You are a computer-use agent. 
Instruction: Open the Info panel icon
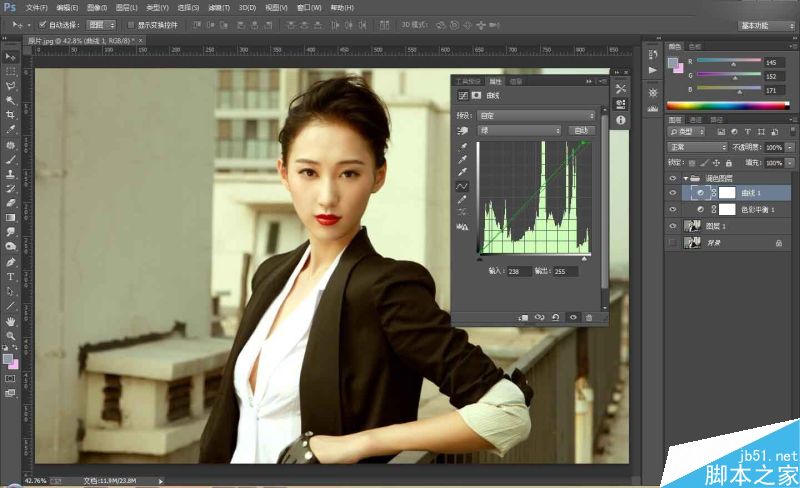[620, 120]
